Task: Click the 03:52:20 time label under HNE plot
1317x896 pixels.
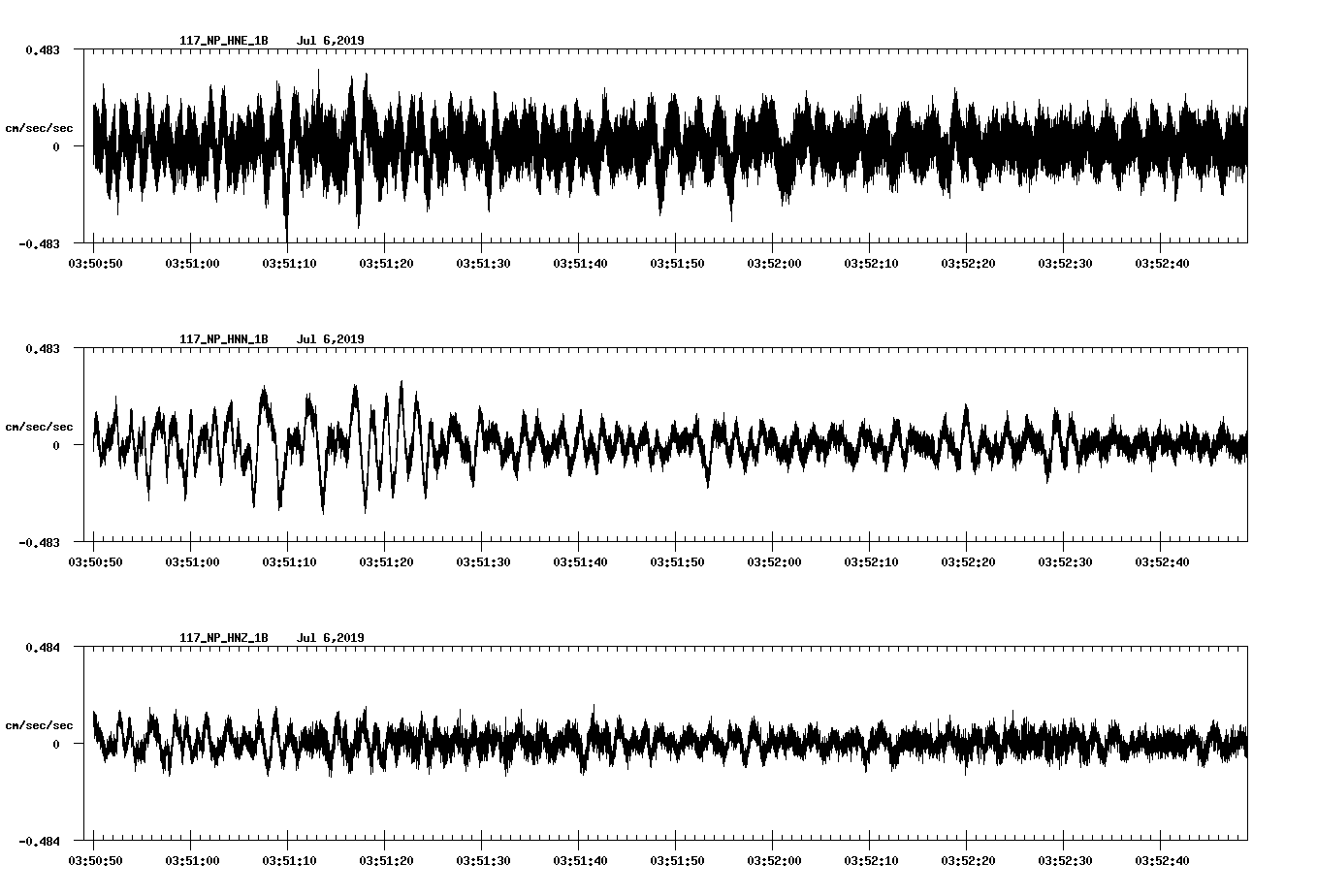Action: 968,263
